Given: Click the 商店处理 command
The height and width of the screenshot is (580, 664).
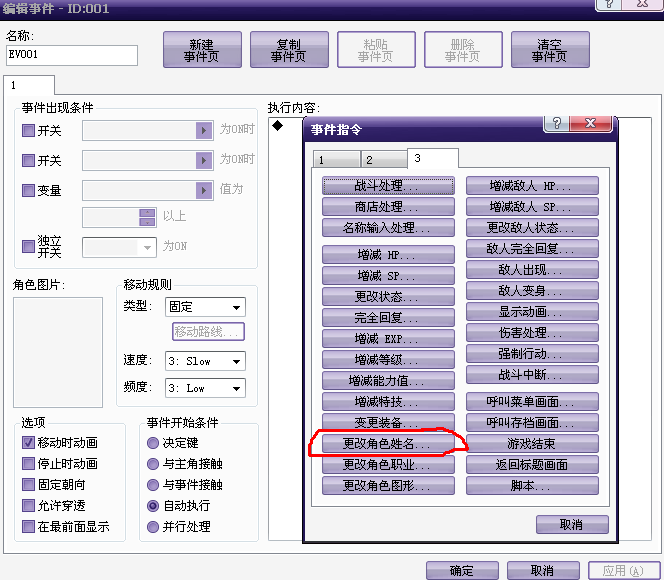Looking at the screenshot, I should (x=388, y=207).
